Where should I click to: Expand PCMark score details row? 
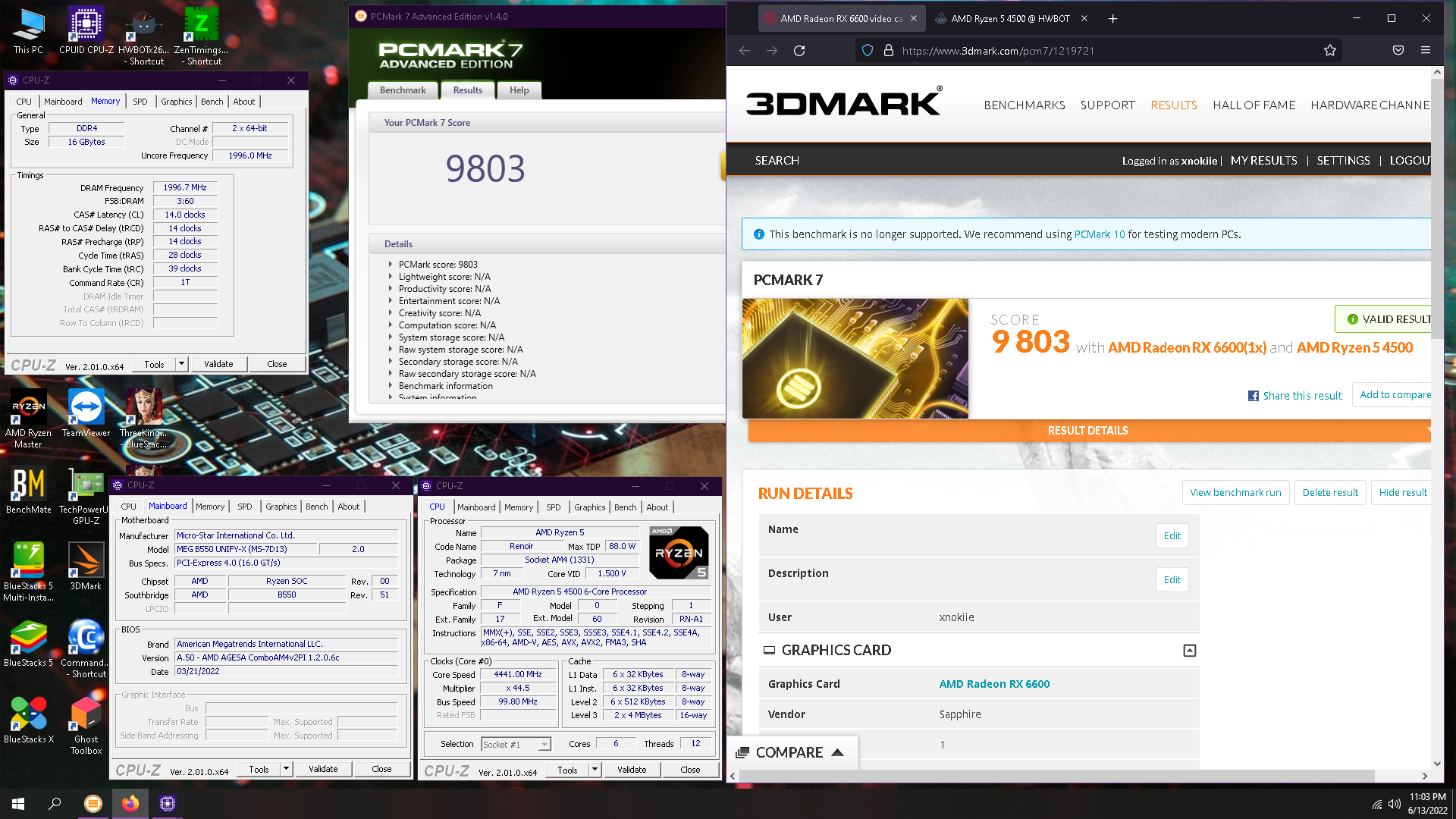(391, 265)
